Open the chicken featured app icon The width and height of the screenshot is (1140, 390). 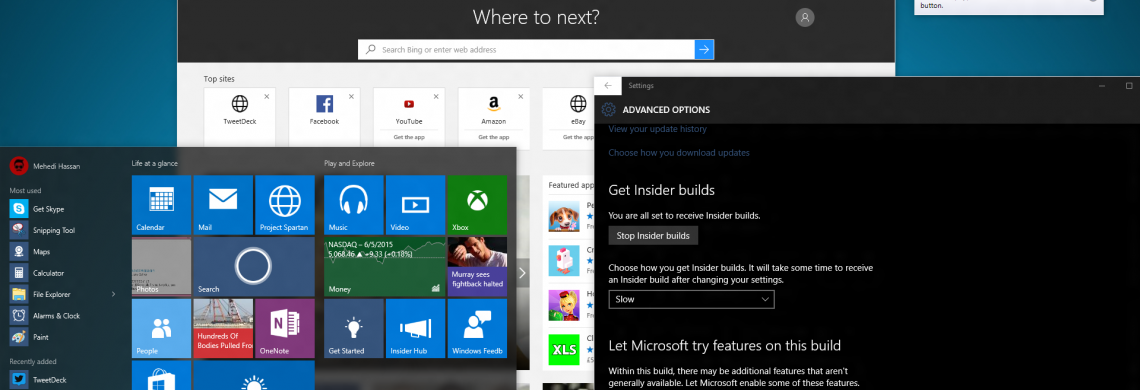tap(563, 260)
